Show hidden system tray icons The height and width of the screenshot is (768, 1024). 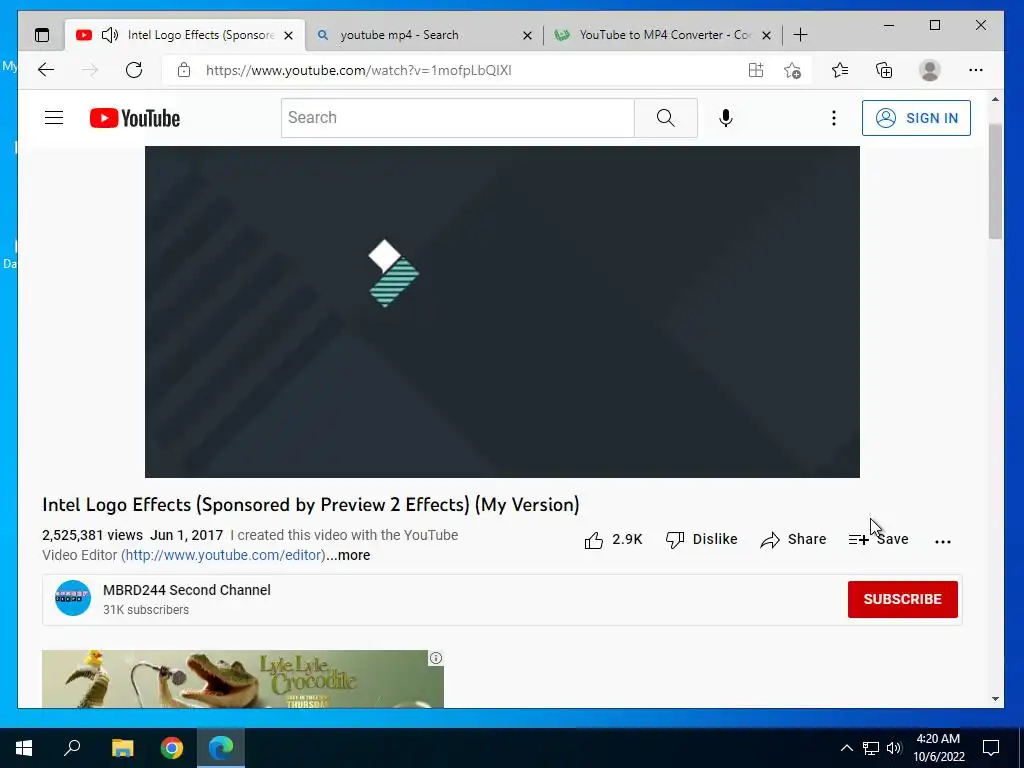tap(846, 748)
